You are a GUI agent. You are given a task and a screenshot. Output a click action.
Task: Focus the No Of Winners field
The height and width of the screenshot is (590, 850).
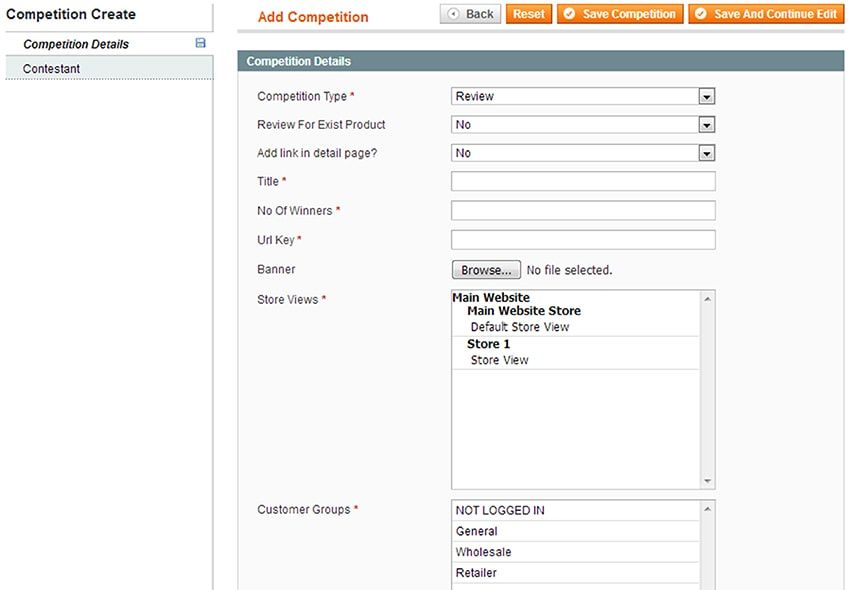[583, 210]
